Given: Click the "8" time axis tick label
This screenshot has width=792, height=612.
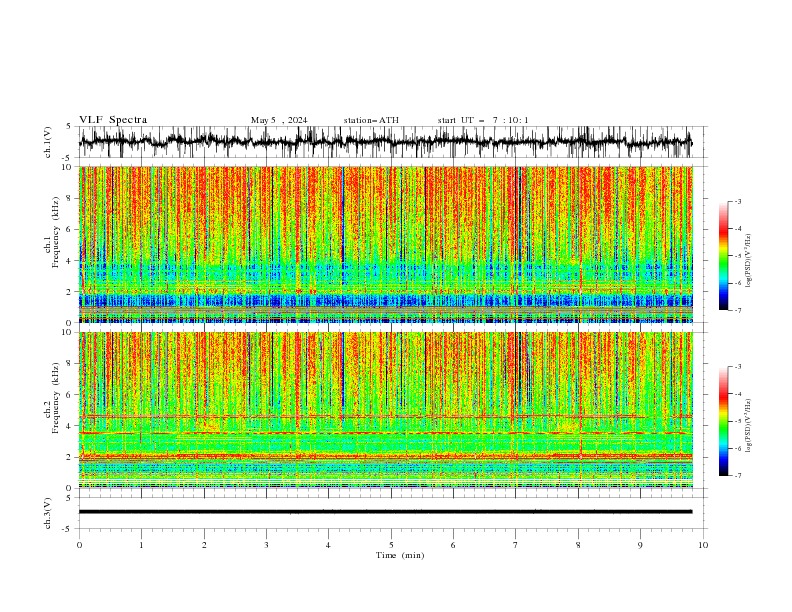Looking at the screenshot, I should [578, 545].
